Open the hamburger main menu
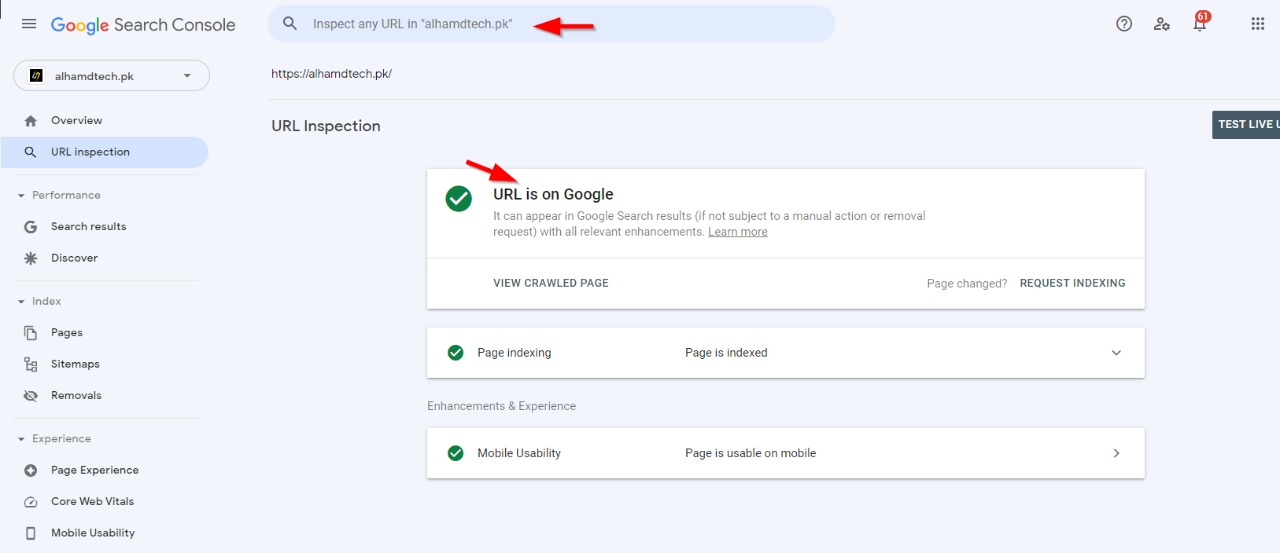Viewport: 1280px width, 553px height. point(29,24)
